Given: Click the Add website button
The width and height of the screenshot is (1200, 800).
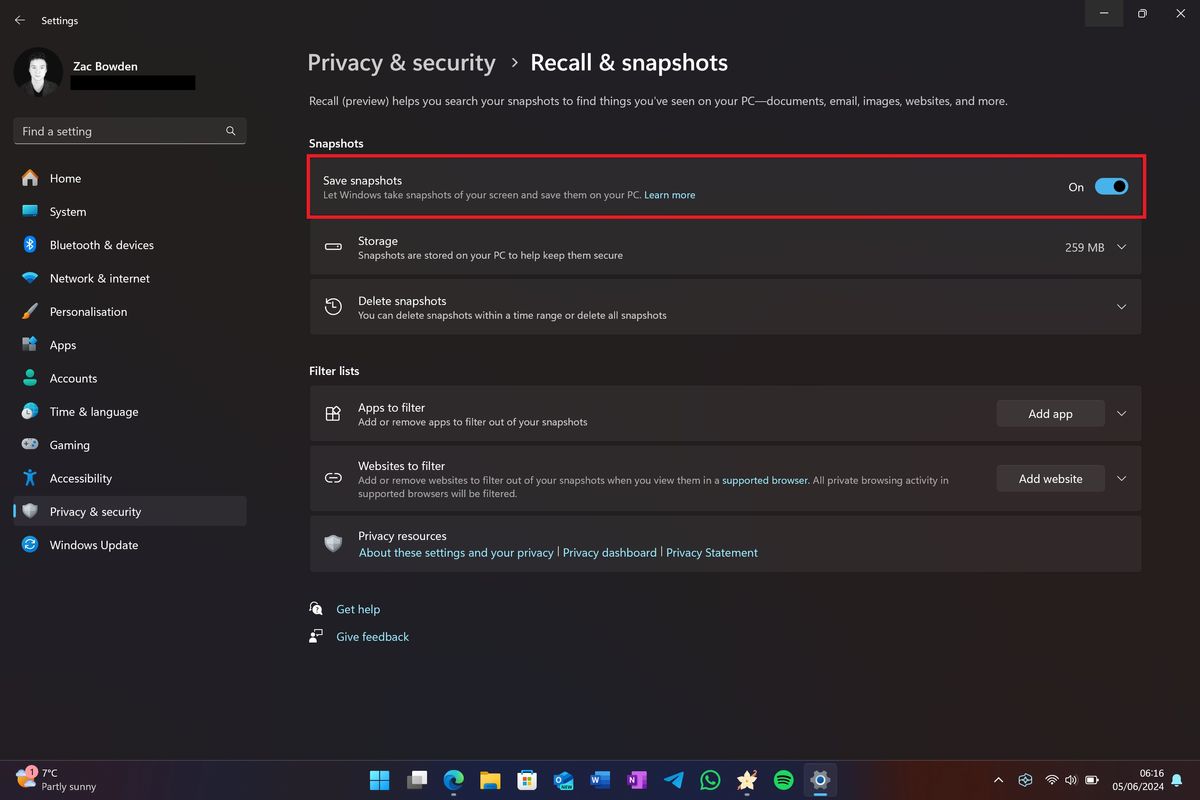Looking at the screenshot, I should [1050, 479].
